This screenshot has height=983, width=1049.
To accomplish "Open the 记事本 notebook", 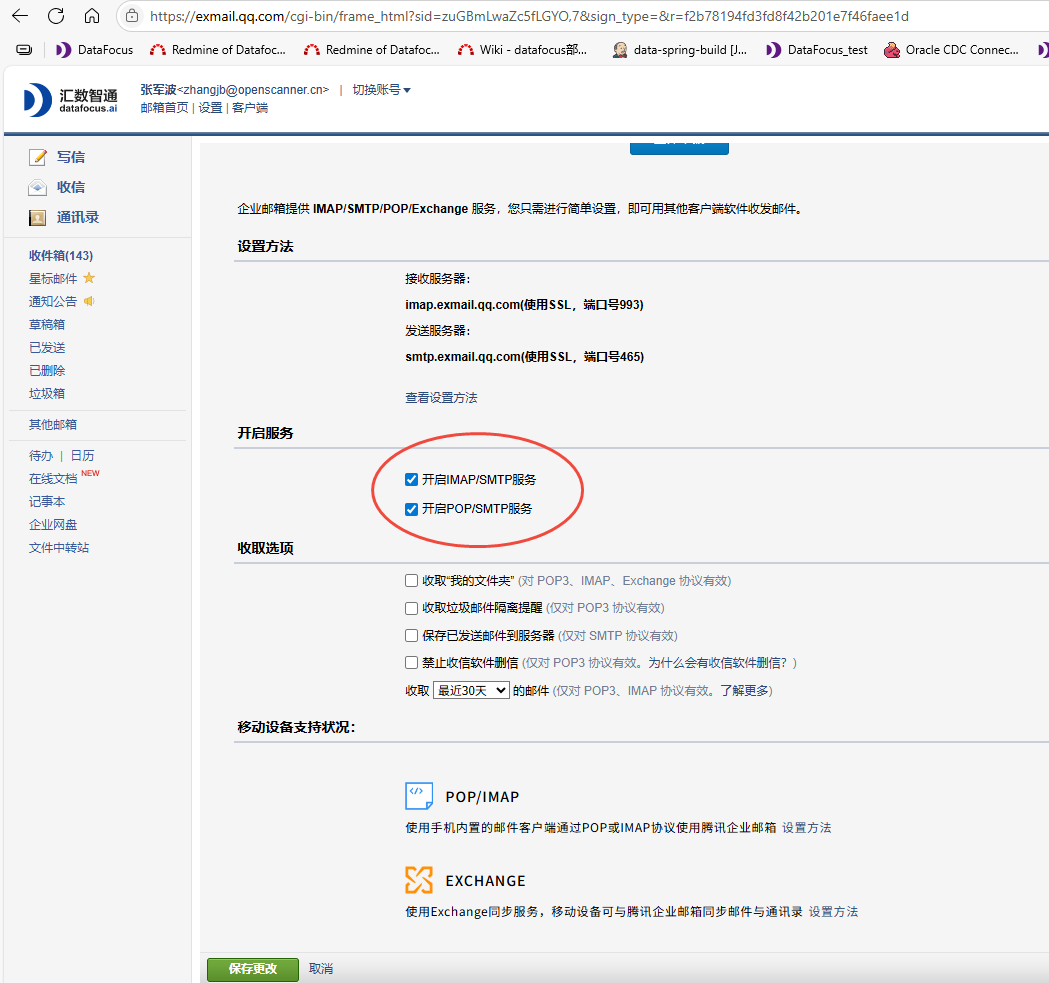I will [47, 502].
